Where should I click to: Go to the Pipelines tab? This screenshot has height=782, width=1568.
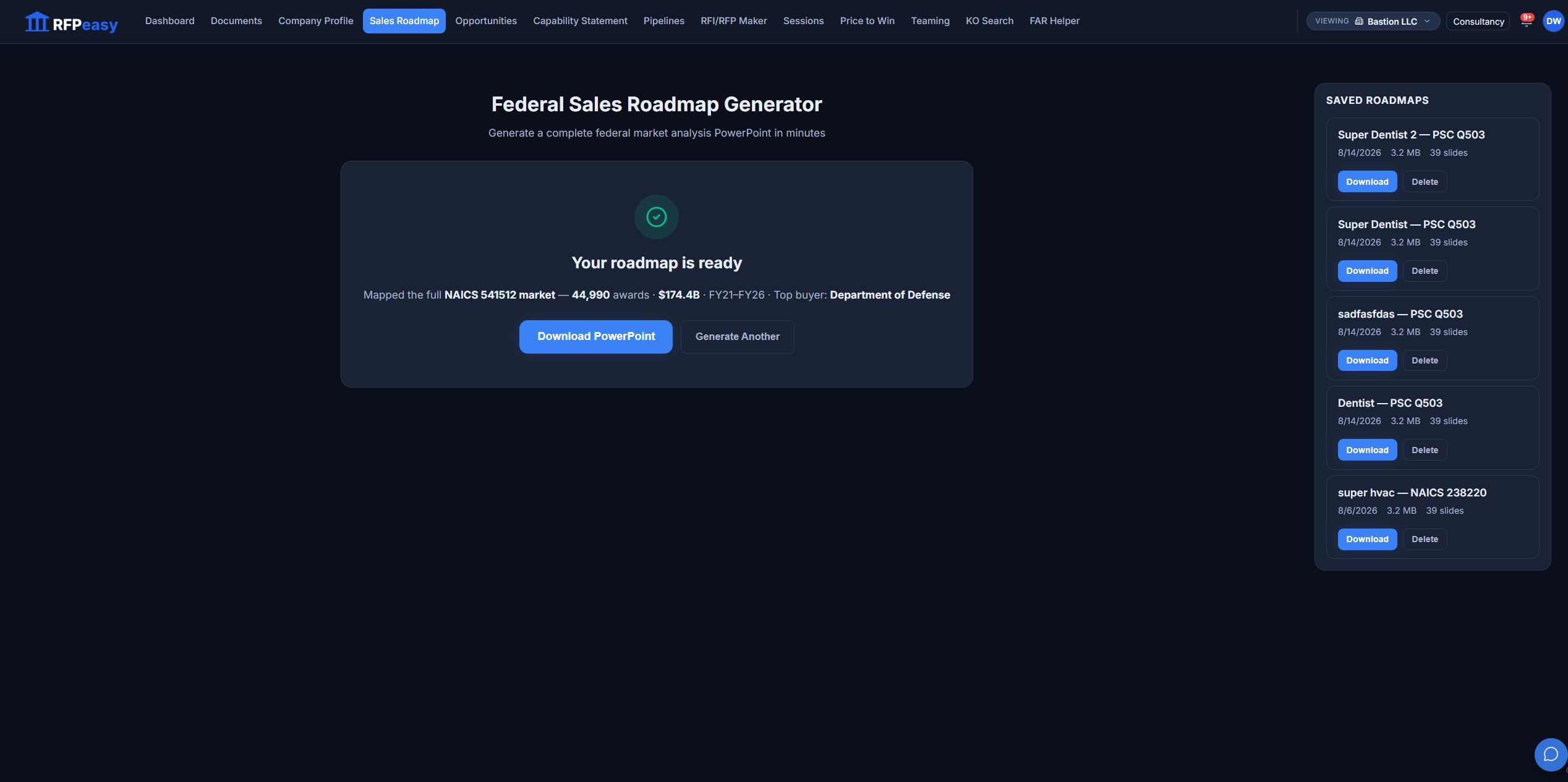coord(664,21)
